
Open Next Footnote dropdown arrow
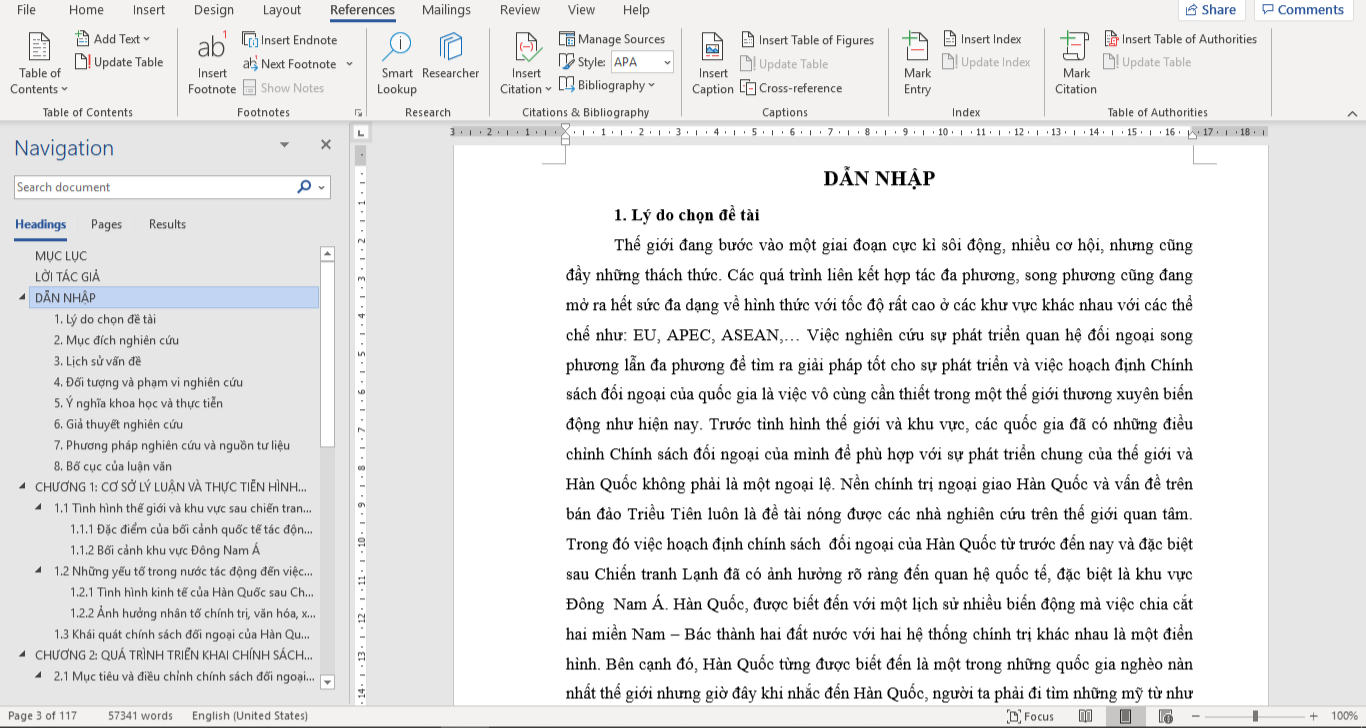tap(349, 64)
